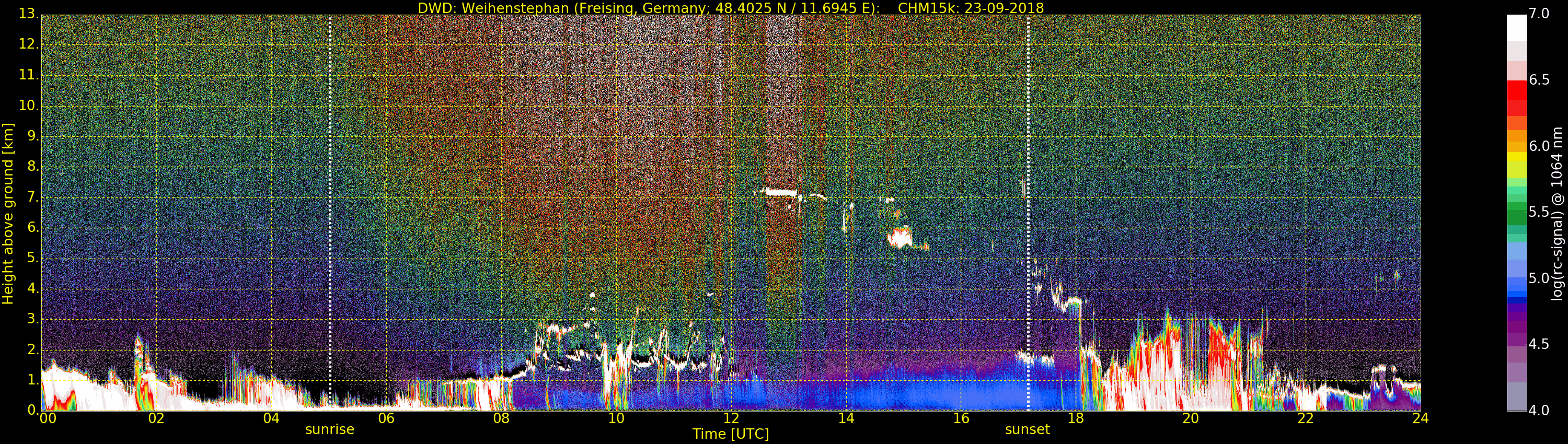
Task: Click the time axis tick '10'
Action: pyautogui.click(x=617, y=418)
